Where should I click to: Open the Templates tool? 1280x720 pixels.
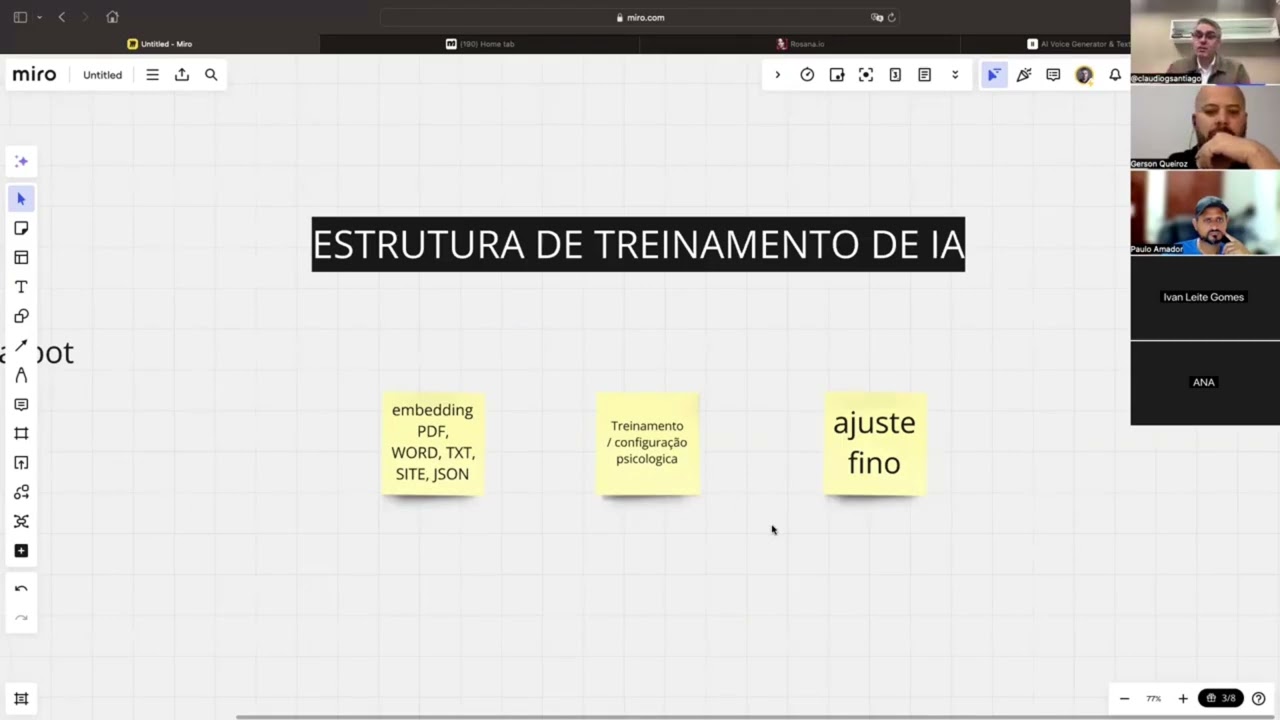(21, 258)
